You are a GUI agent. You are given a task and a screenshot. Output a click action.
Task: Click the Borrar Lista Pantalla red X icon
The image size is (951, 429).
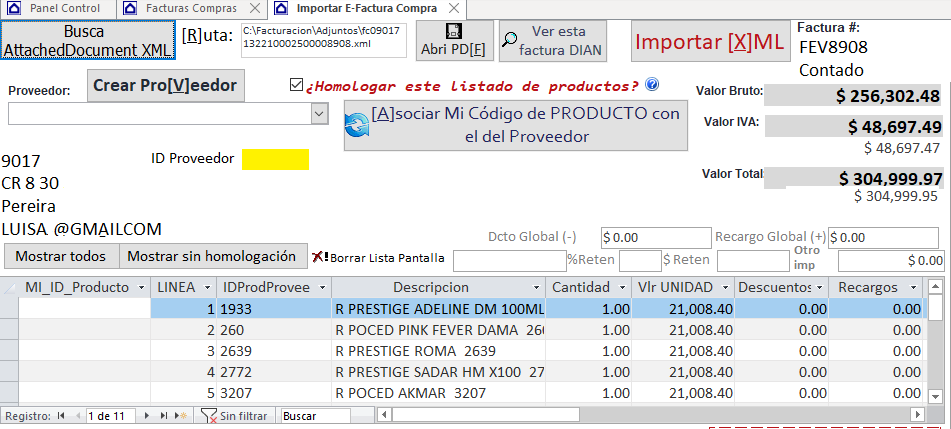click(x=319, y=257)
